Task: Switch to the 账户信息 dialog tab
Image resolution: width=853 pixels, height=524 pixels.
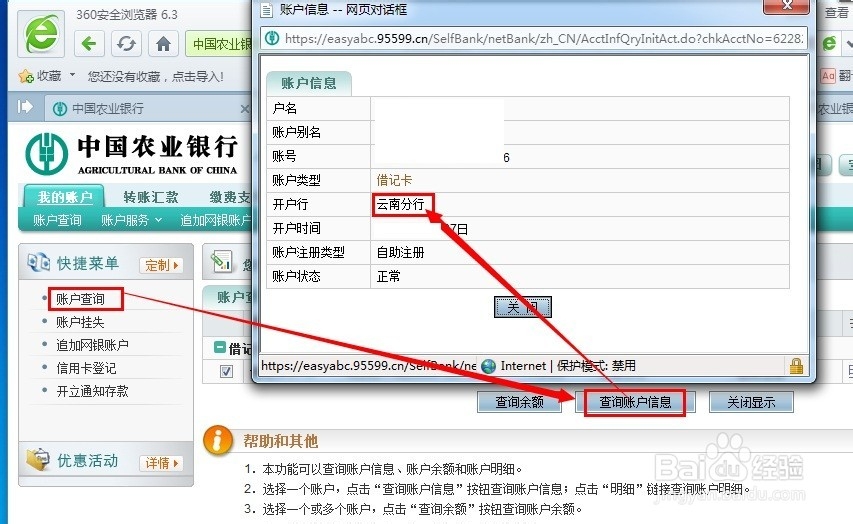Action: click(308, 83)
